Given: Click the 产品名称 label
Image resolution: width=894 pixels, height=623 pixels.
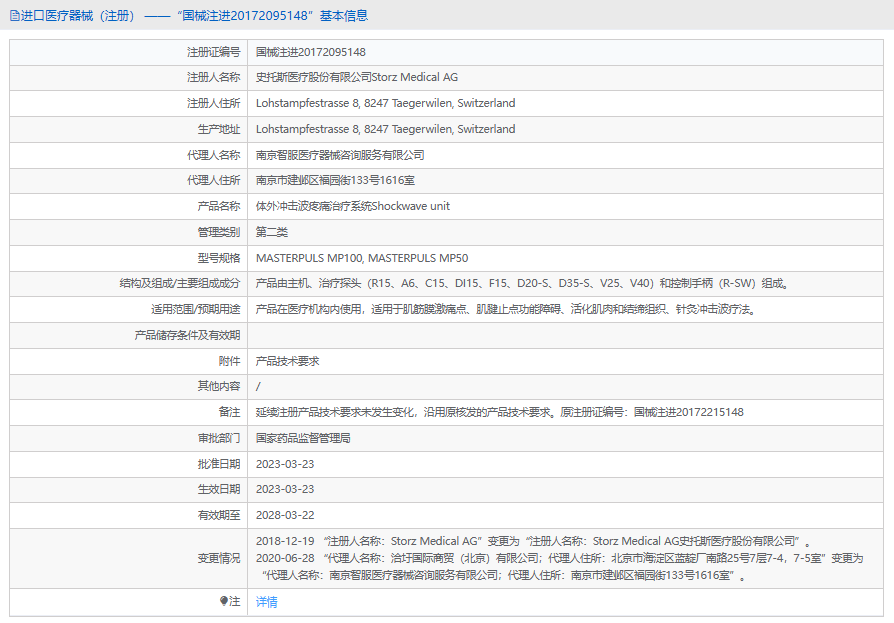Looking at the screenshot, I should coord(219,206).
